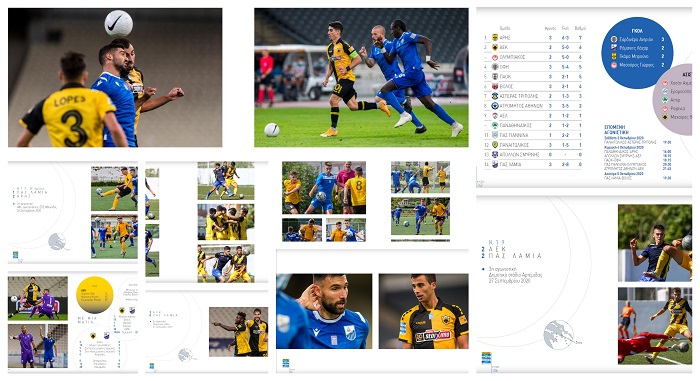Select the ΑΣΤΕΡΑΣ ΤΡΙΠΟΛΗΣ crest in the table
The image size is (700, 381).
[x=495, y=96]
